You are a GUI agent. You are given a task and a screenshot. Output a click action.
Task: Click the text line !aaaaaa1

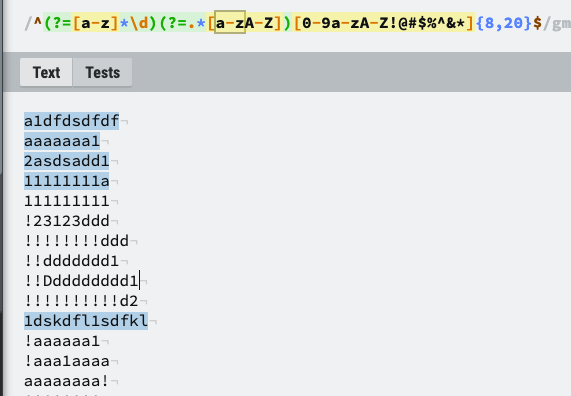[62, 341]
